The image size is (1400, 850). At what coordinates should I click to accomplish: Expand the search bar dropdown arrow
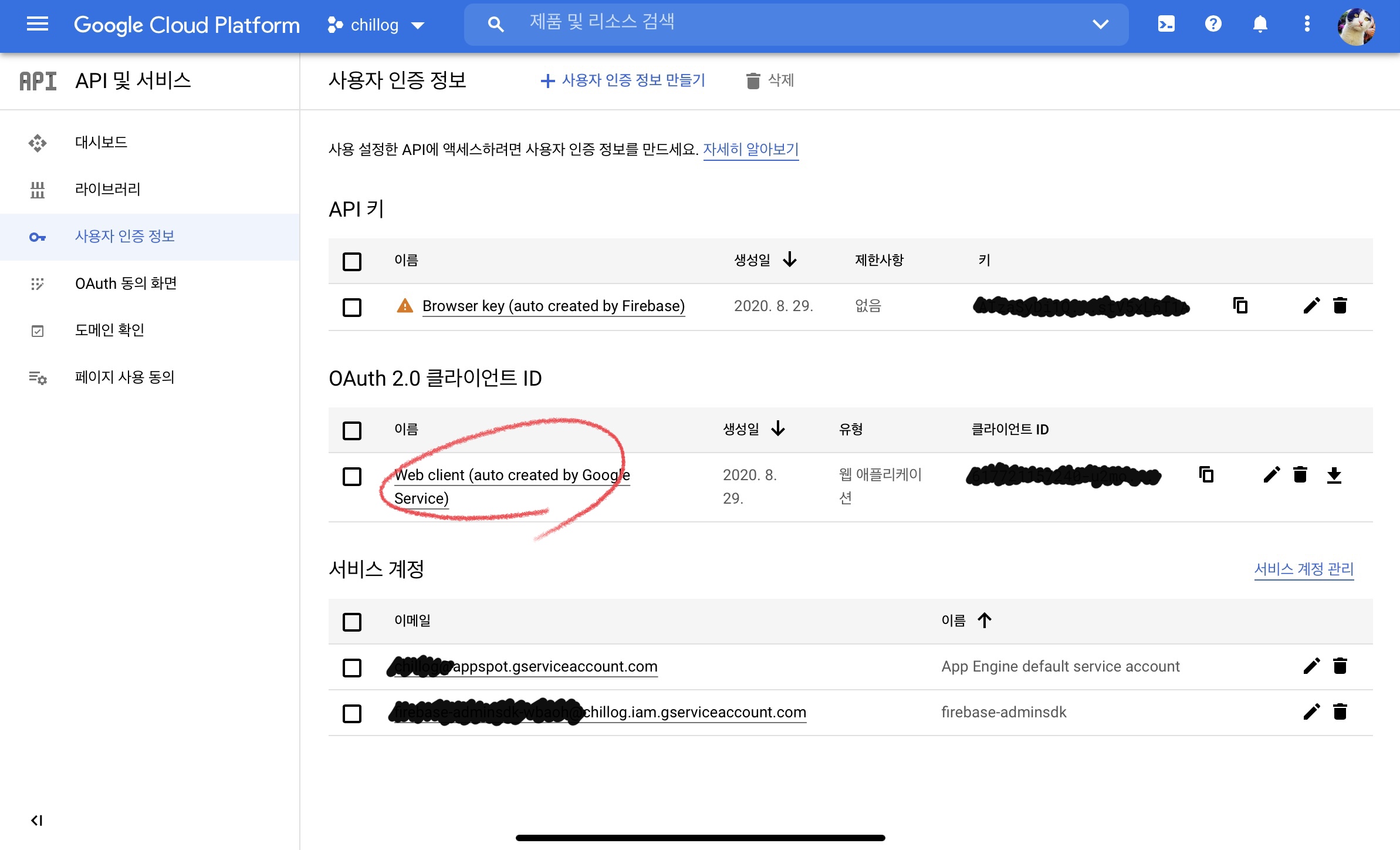(1100, 24)
